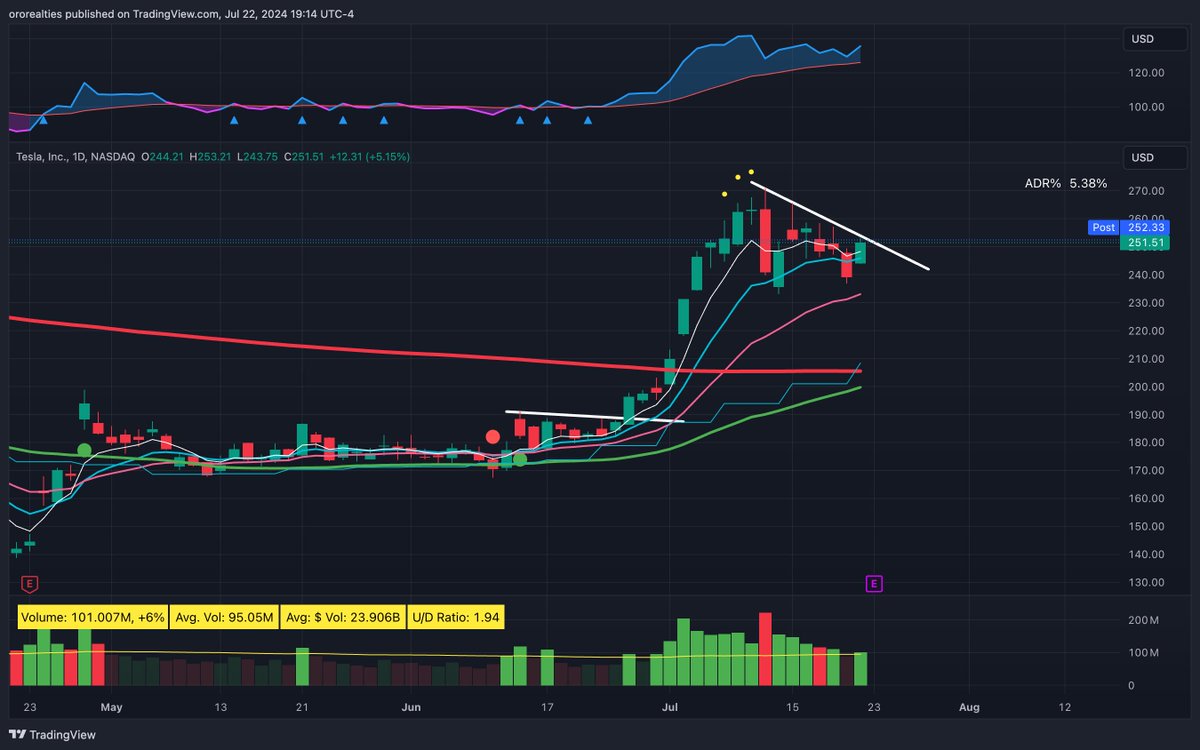The image size is (1200, 750).
Task: Click the 180.00 price axis label
Action: pos(1144,443)
